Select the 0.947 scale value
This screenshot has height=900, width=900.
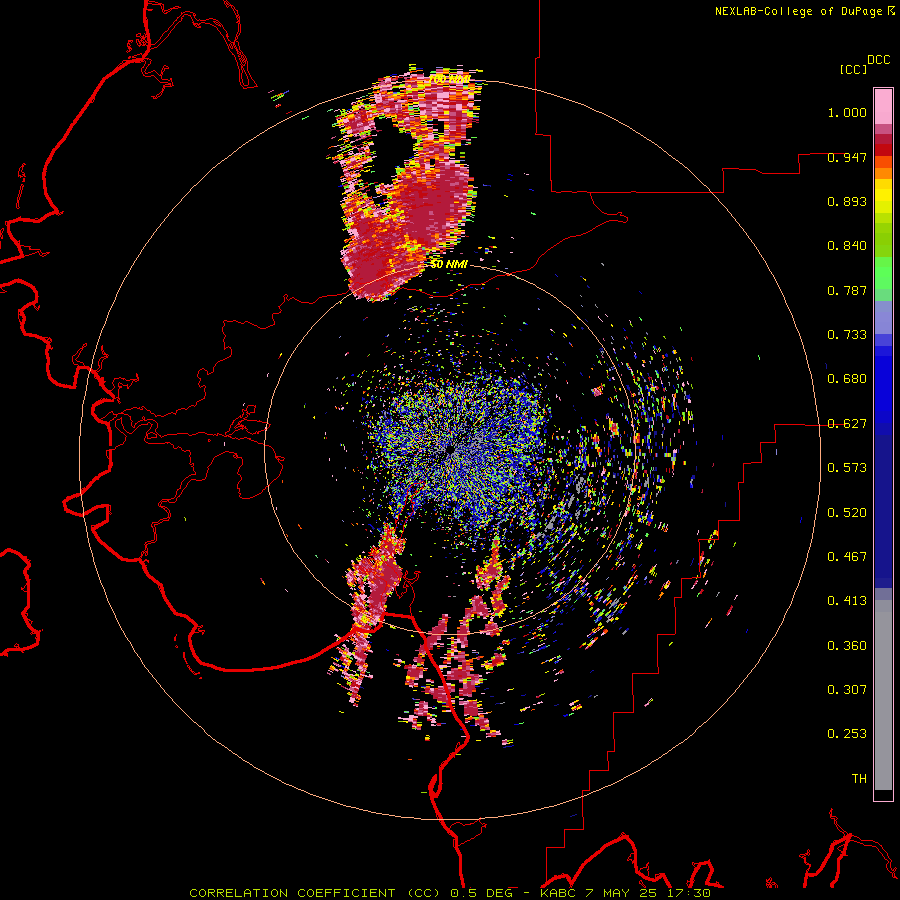click(x=847, y=157)
